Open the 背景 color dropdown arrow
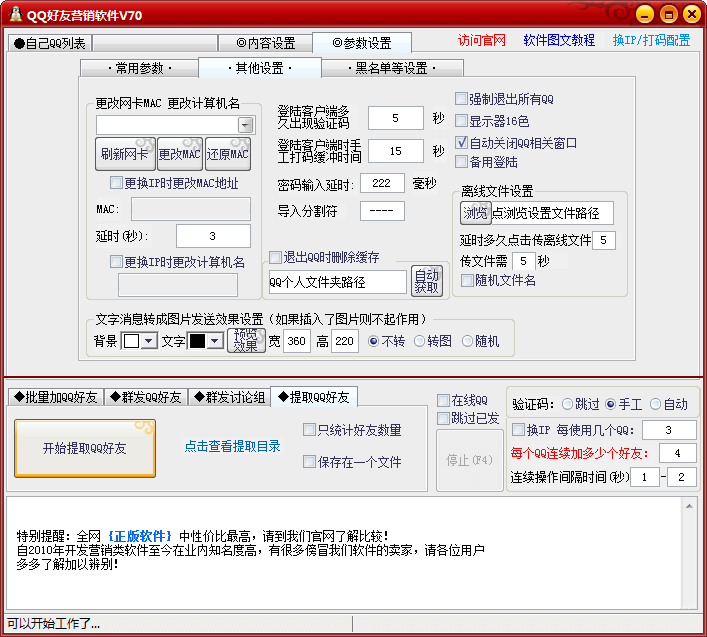Screen dimensions: 707x637 pos(148,341)
